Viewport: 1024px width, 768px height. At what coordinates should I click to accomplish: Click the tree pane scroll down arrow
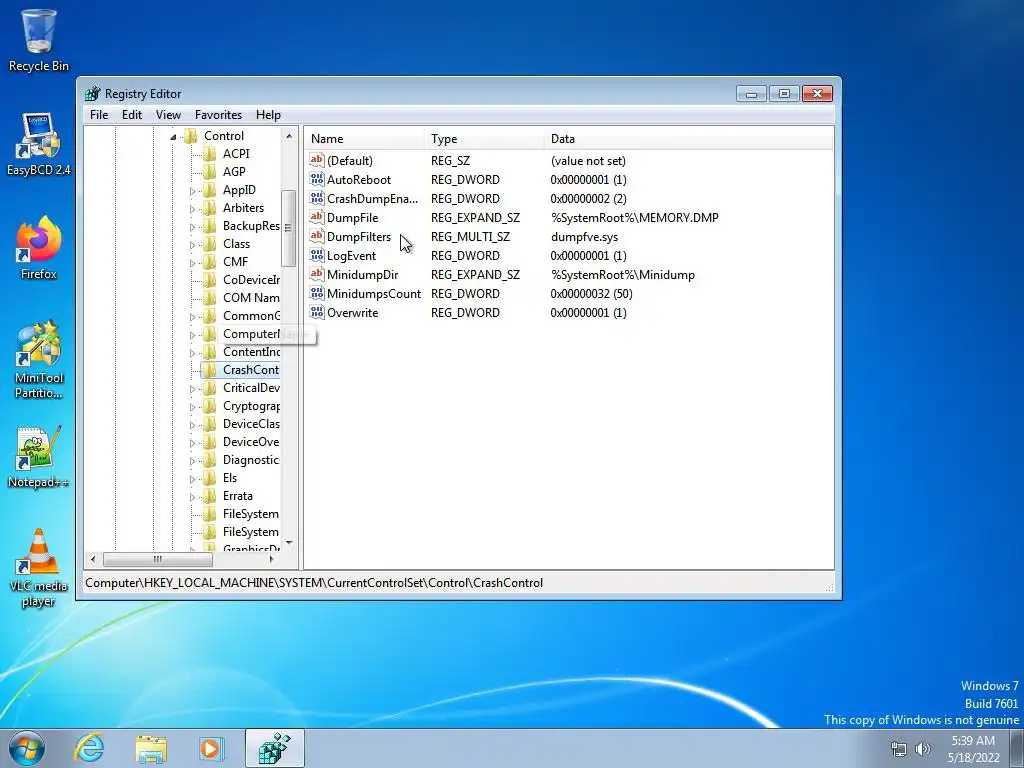(289, 543)
